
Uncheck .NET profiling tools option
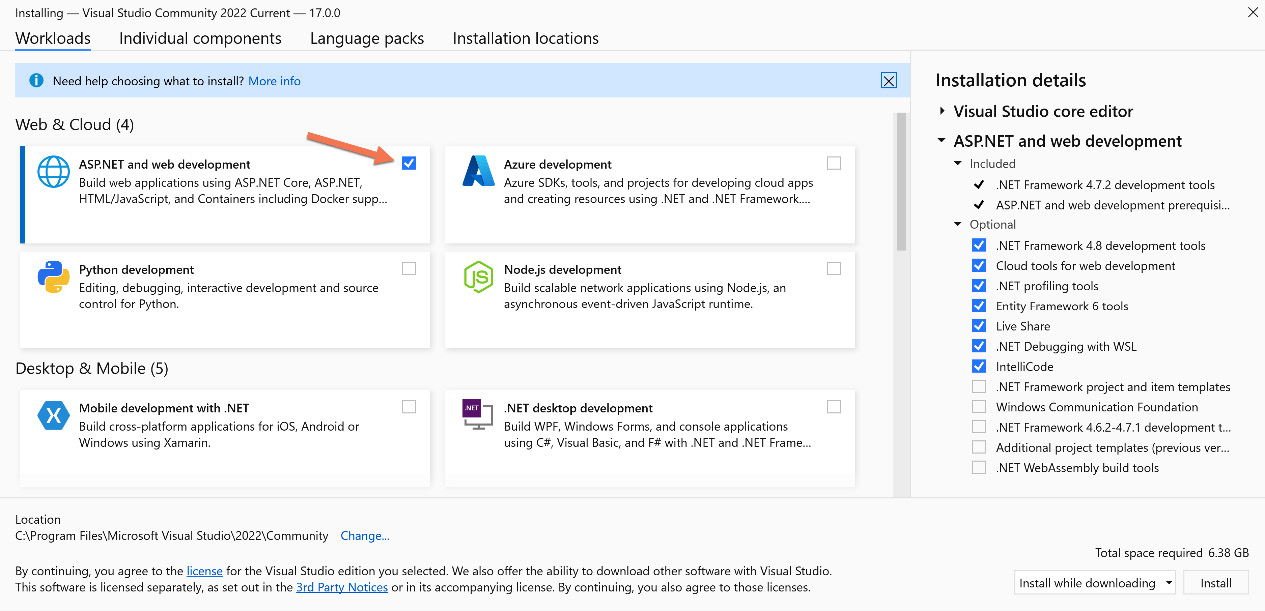click(979, 286)
